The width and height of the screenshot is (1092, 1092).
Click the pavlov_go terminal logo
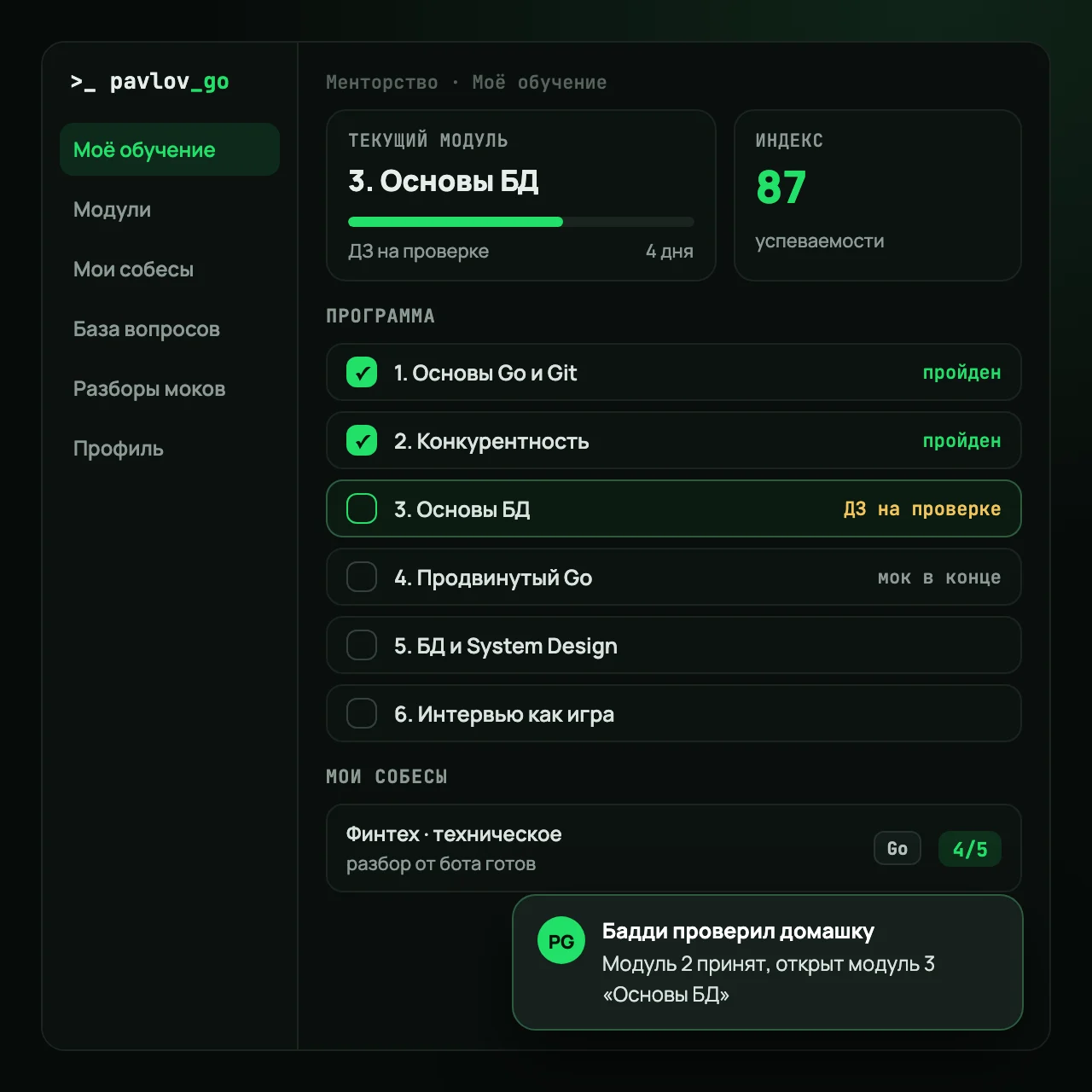coord(149,82)
